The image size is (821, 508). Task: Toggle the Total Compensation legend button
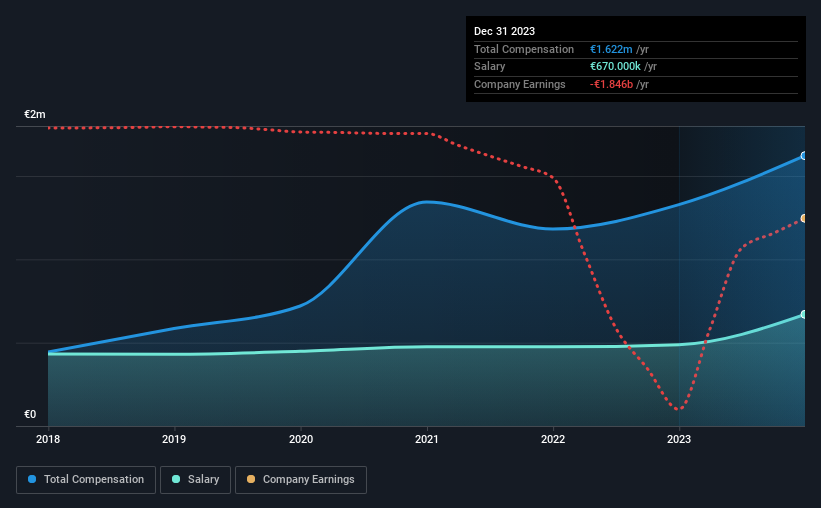tap(86, 480)
